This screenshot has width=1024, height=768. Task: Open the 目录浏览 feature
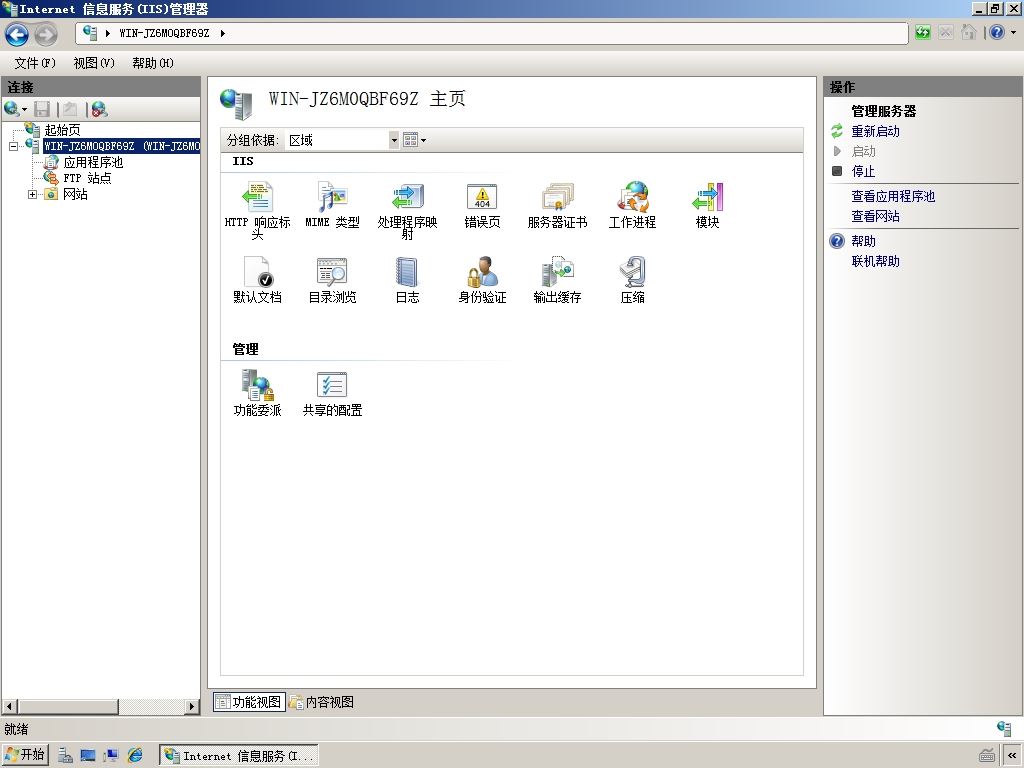pyautogui.click(x=332, y=280)
